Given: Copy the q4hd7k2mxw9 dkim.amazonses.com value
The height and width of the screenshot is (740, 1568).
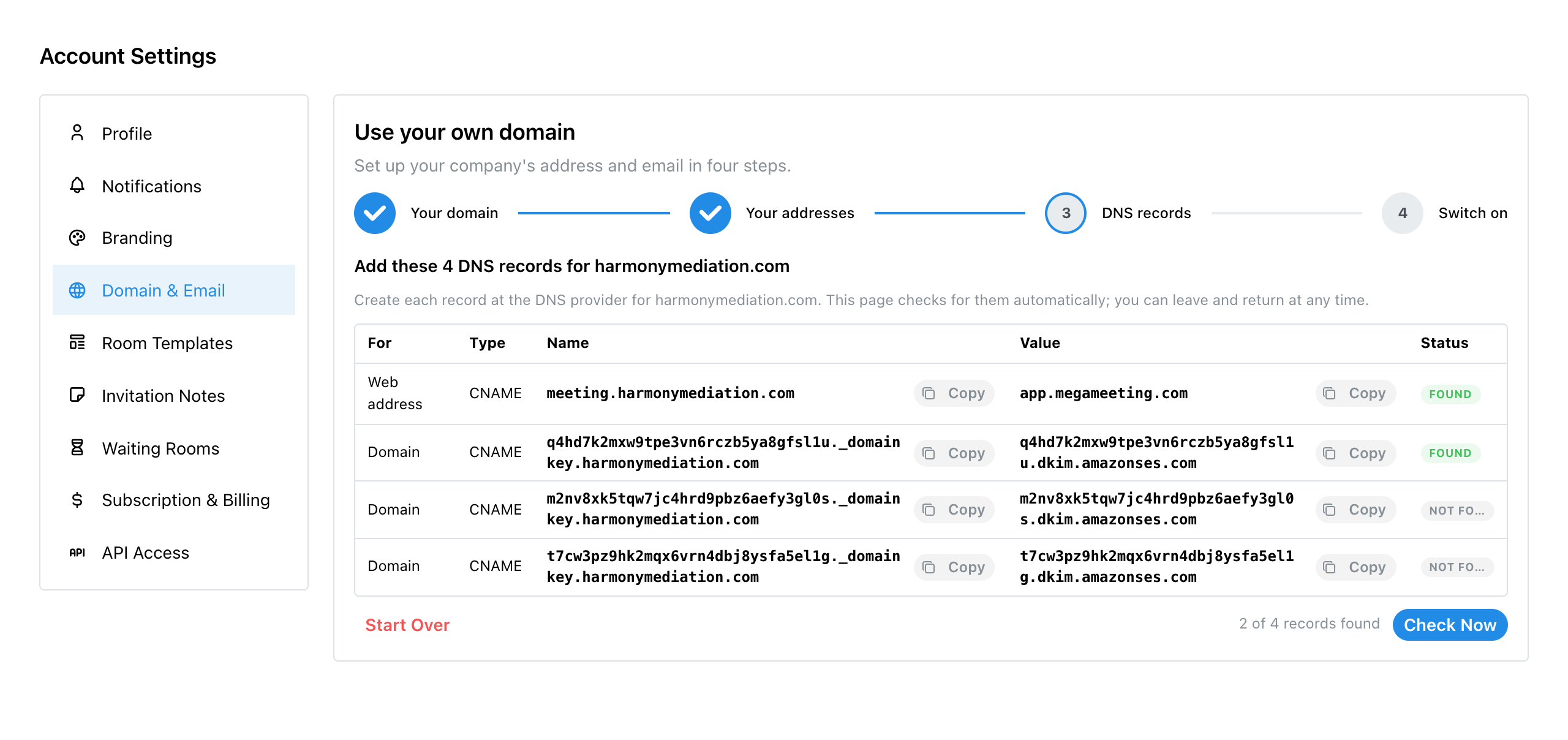Looking at the screenshot, I should (1355, 453).
